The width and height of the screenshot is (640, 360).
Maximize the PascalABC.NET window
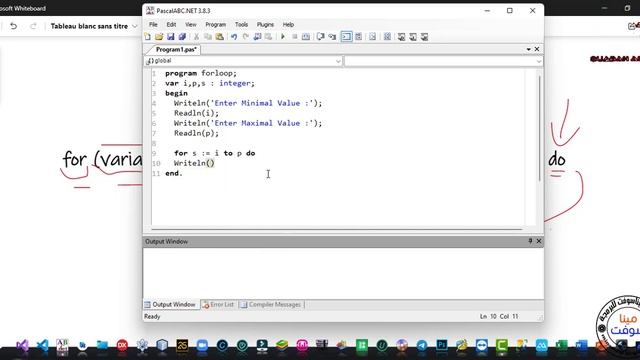click(x=509, y=11)
